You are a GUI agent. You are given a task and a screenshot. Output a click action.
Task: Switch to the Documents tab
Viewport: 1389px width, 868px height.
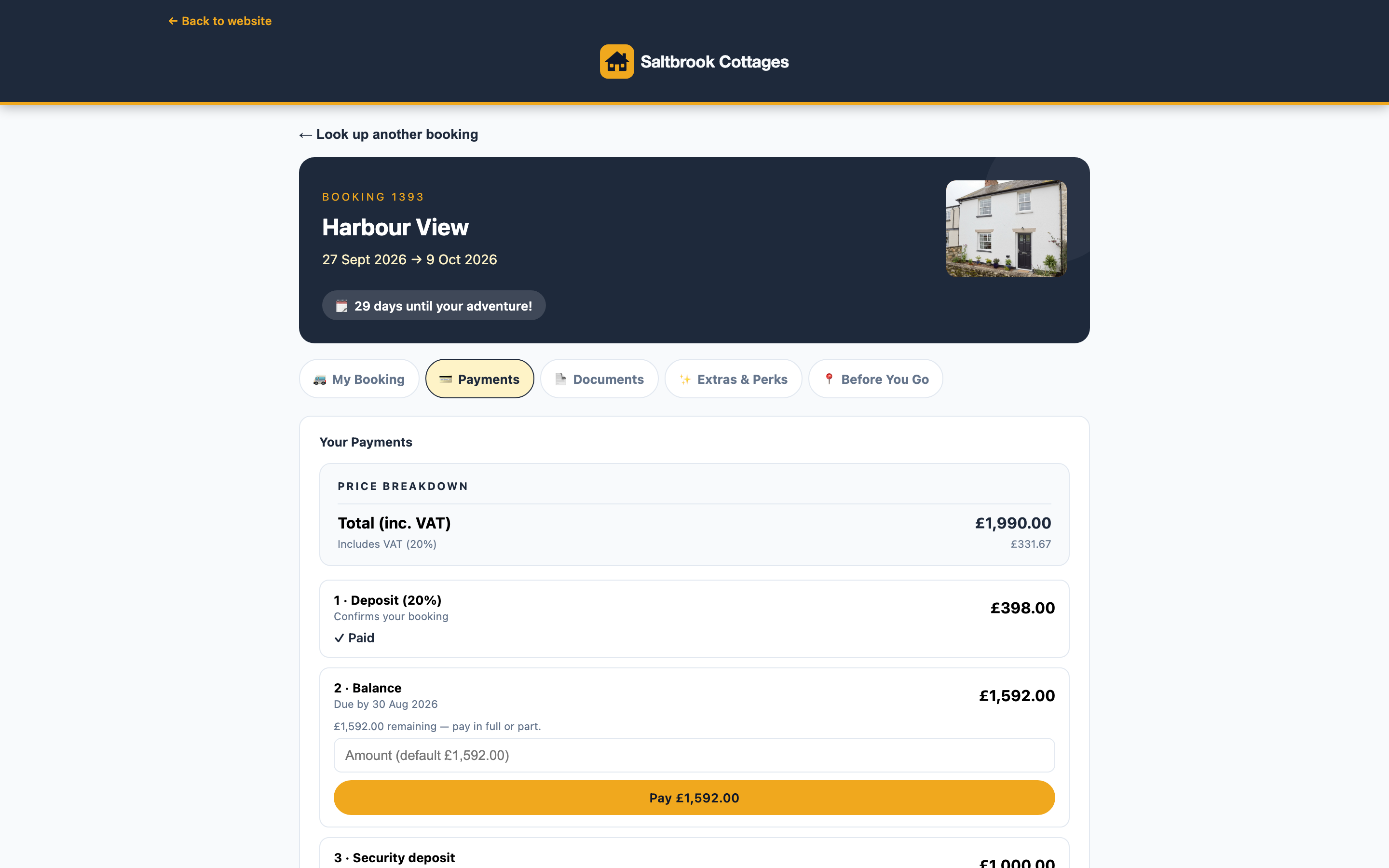[599, 379]
